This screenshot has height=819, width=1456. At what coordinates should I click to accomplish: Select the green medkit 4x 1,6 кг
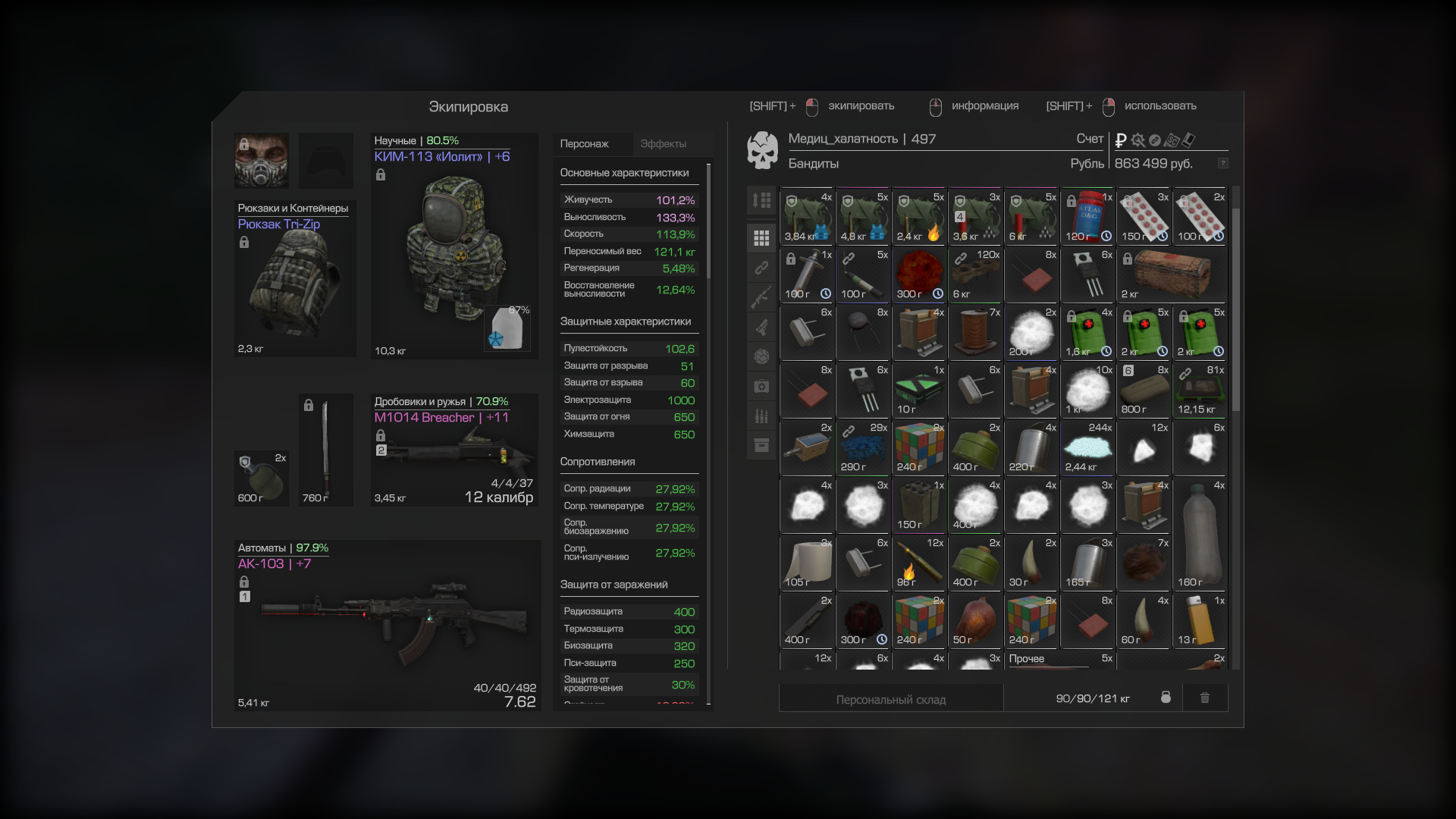point(1088,331)
